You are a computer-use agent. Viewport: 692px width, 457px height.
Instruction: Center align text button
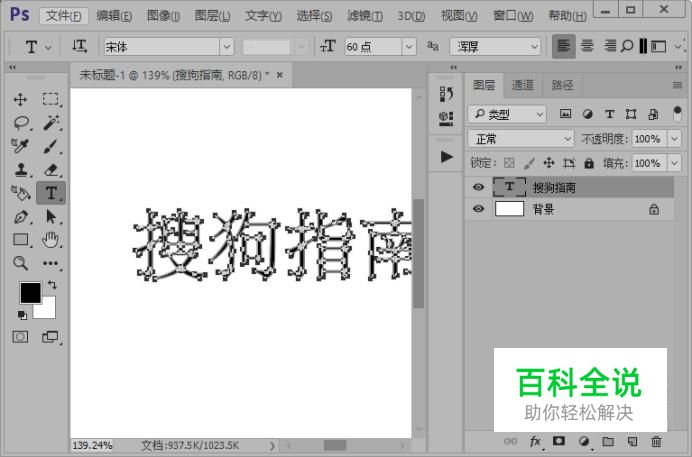tap(587, 46)
